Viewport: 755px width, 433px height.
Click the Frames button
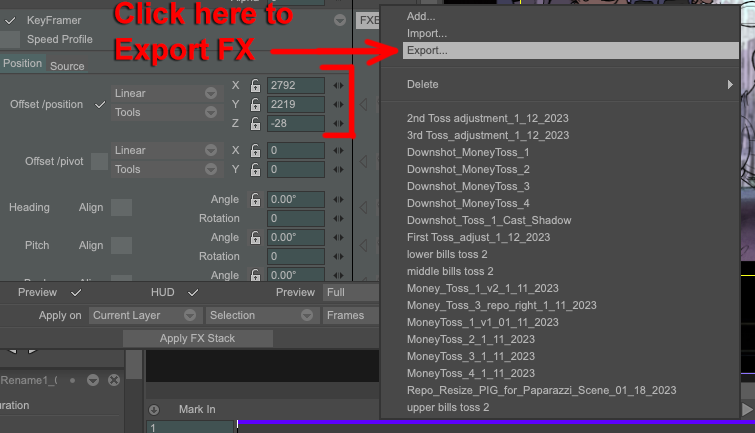(x=351, y=315)
